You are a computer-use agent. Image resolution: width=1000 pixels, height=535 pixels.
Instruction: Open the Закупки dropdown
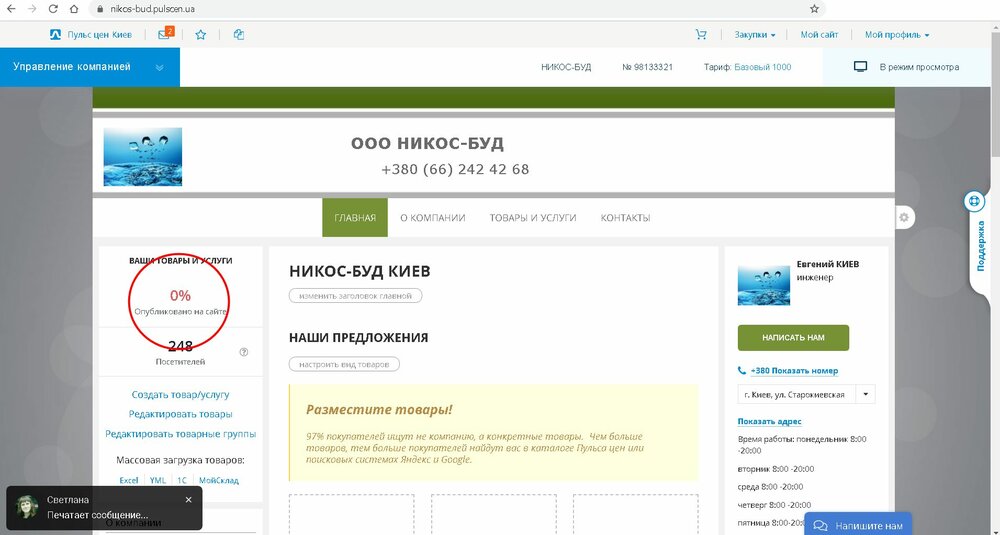coord(754,35)
